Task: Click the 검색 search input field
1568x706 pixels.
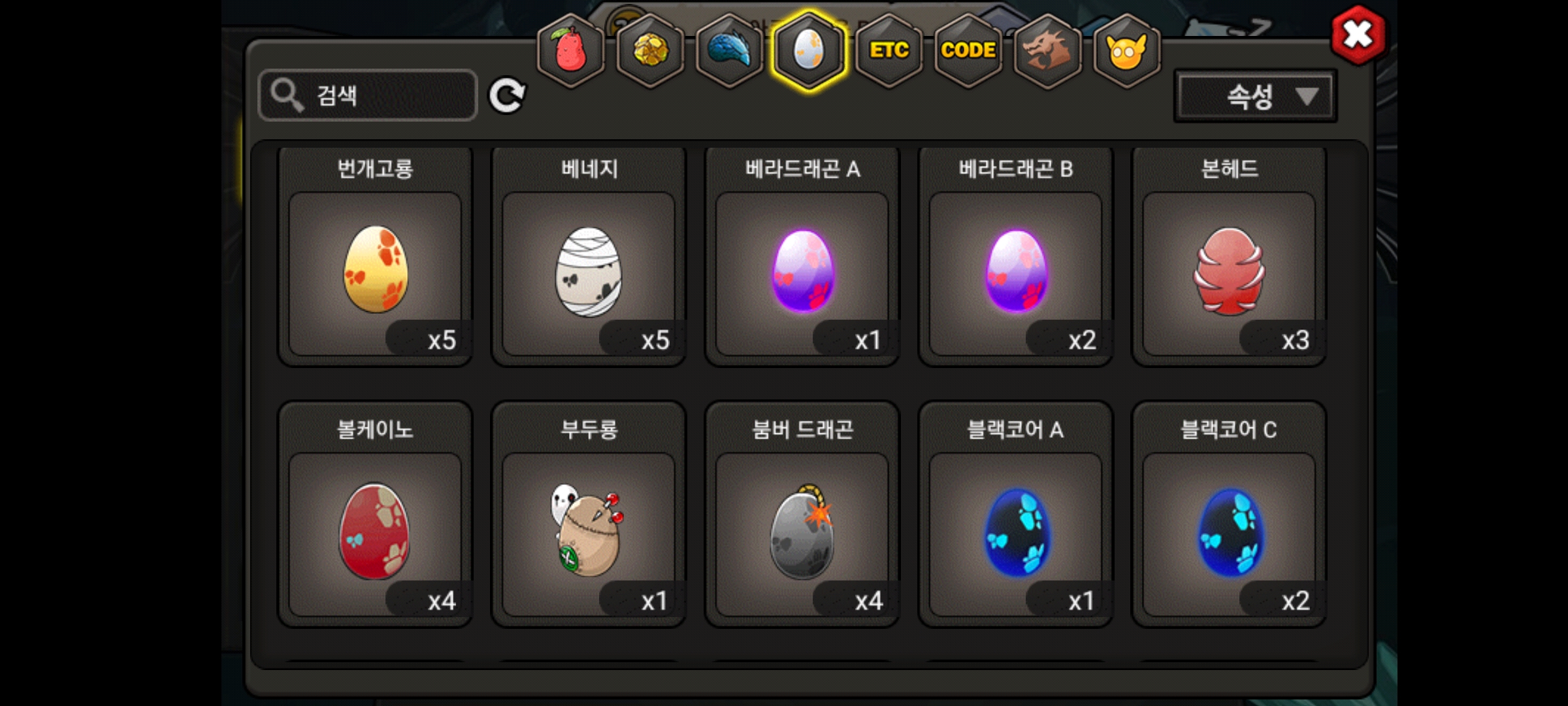Action: (368, 95)
